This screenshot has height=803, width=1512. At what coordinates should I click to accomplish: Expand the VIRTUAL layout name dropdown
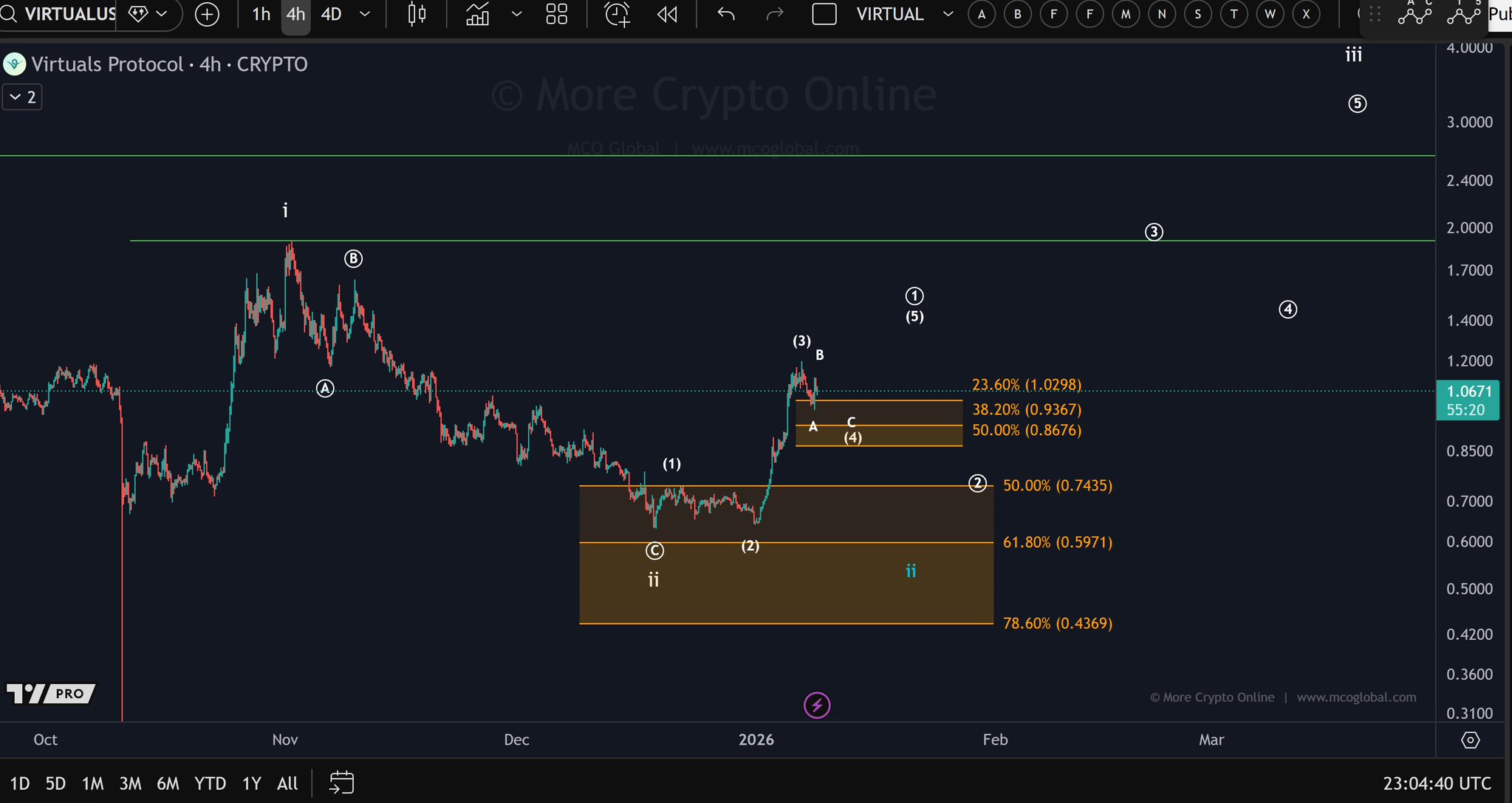[x=948, y=14]
